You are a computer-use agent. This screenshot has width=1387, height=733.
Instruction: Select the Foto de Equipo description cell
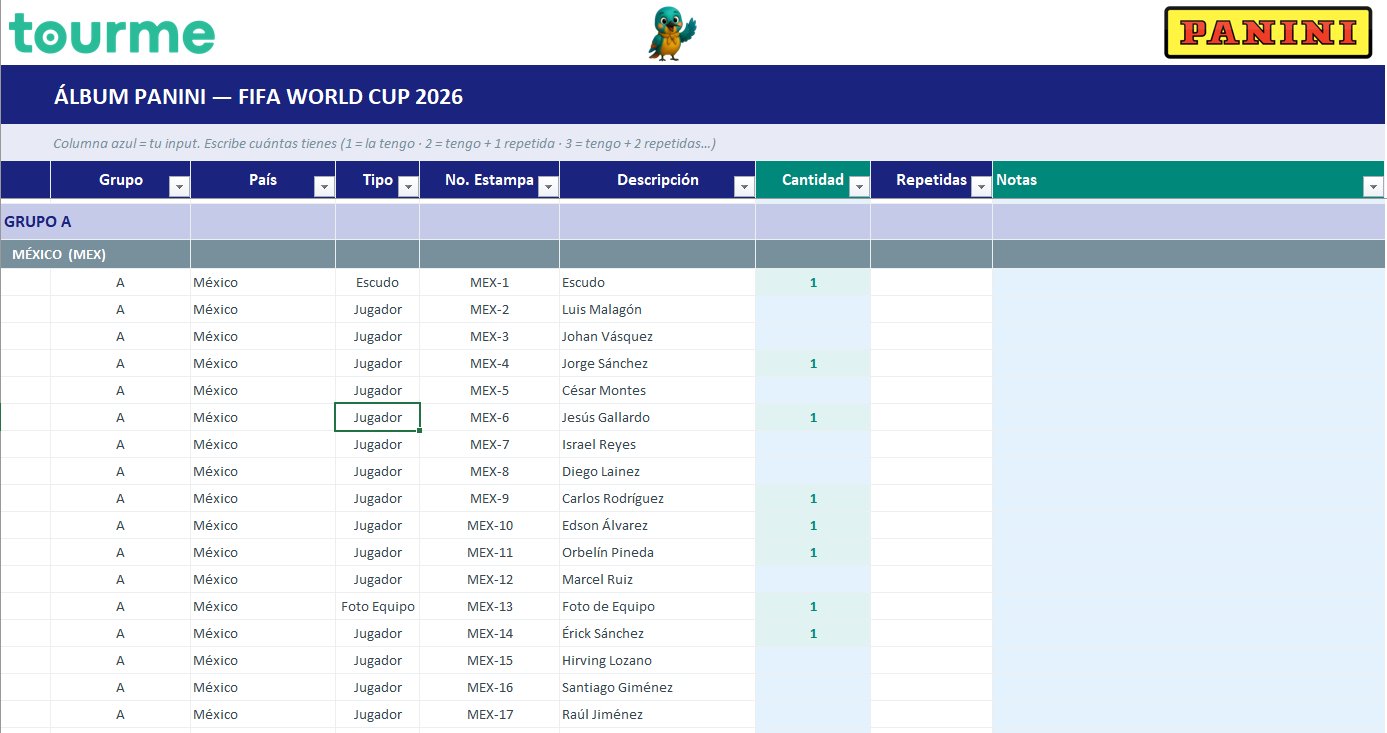pyautogui.click(x=657, y=607)
